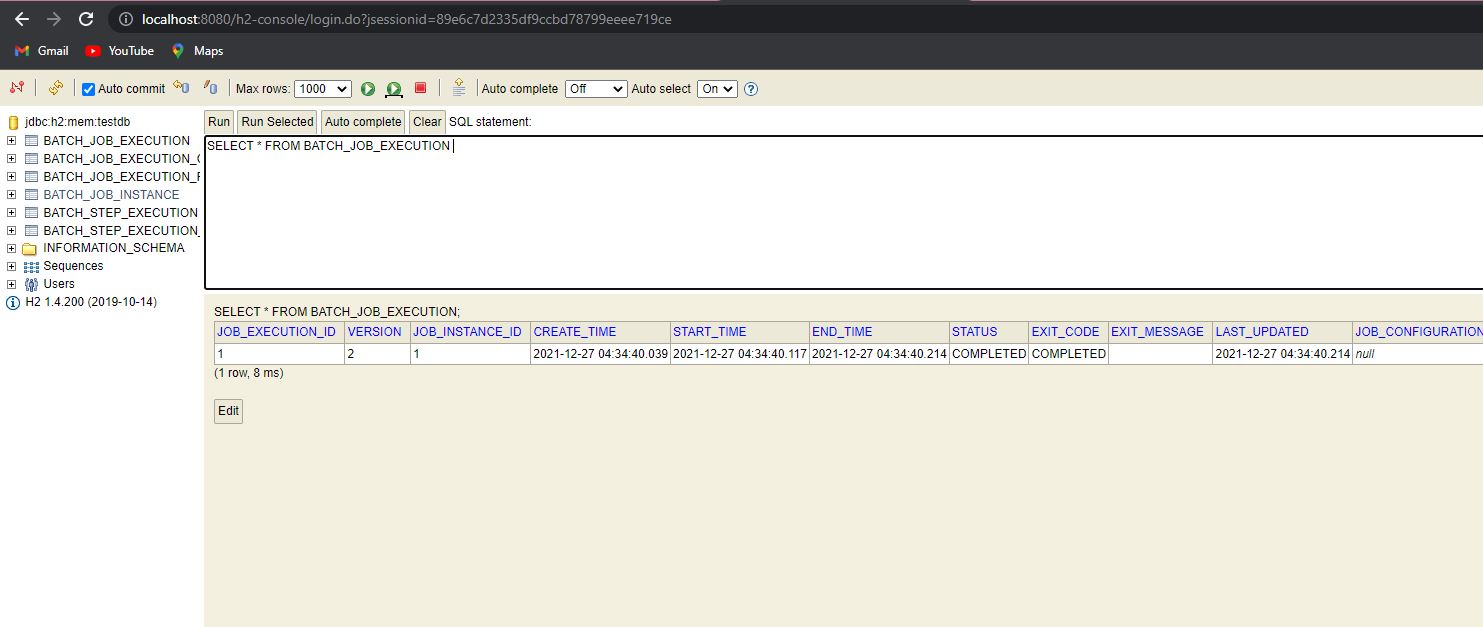The width and height of the screenshot is (1483, 627).
Task: Click the green Run icon in toolbar
Action: (x=368, y=89)
